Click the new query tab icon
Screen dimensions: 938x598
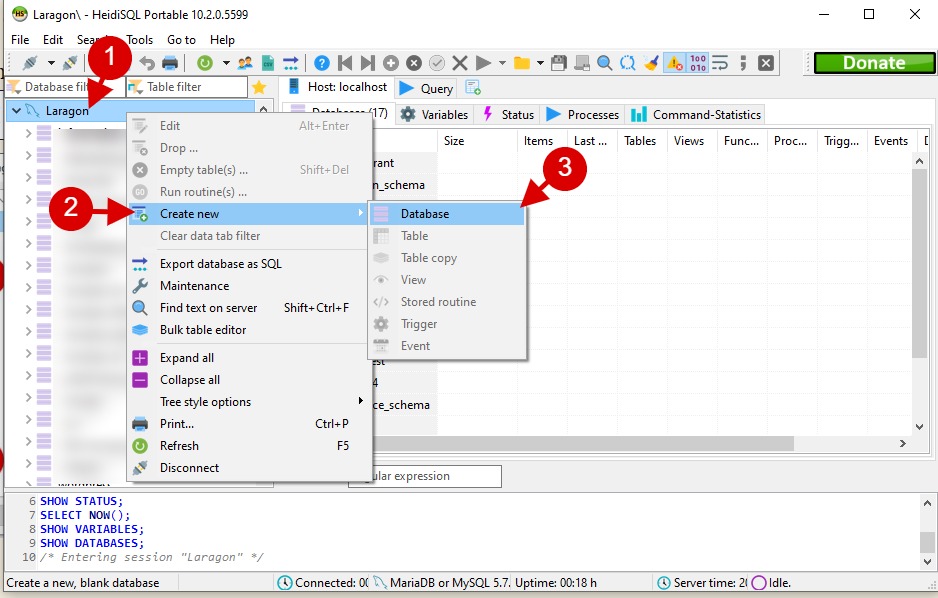pos(473,88)
